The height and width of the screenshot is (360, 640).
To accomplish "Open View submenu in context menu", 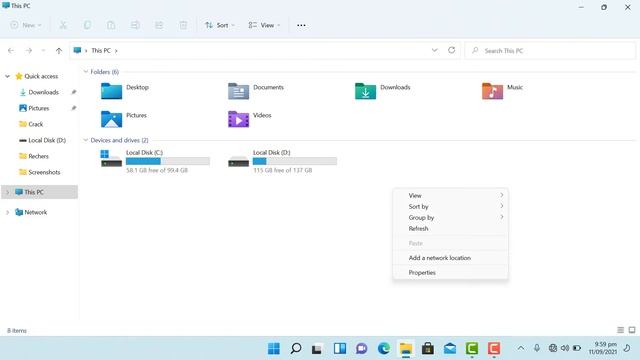I will 451,196.
